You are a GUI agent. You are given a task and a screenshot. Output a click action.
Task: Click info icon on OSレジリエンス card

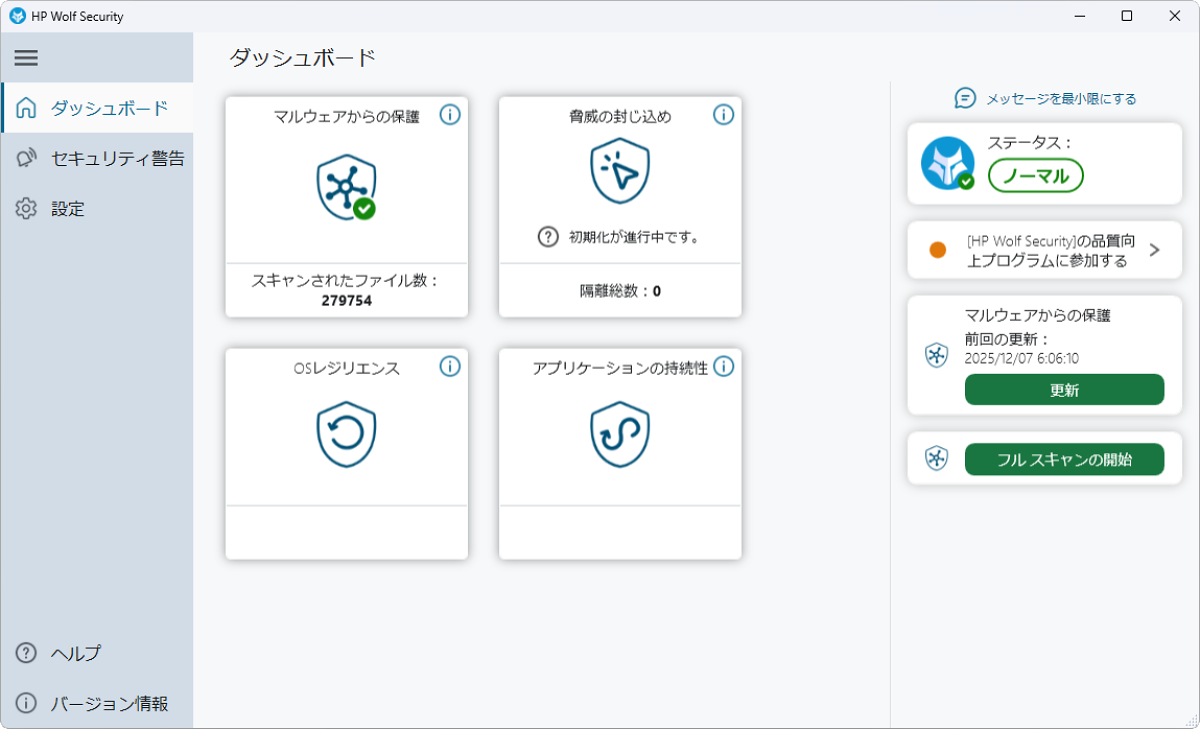coord(450,367)
